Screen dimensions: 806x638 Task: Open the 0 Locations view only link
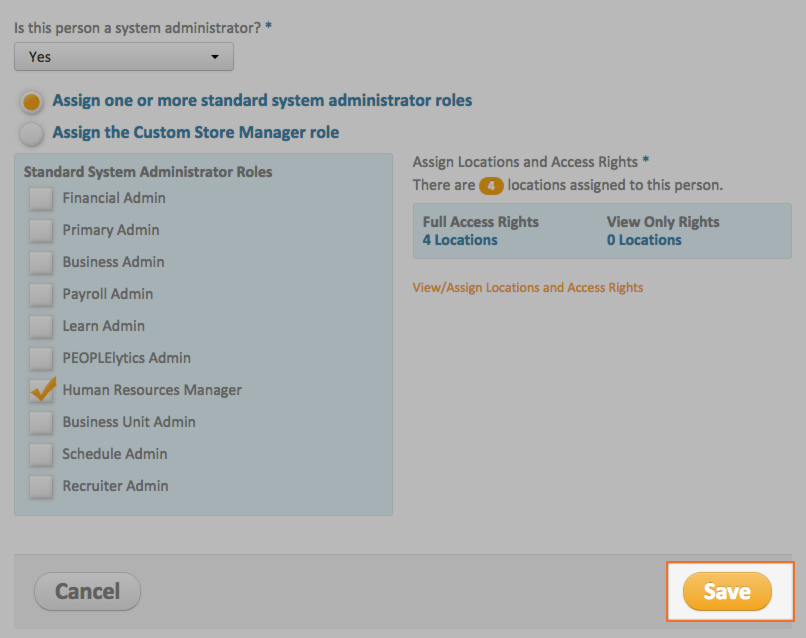pos(644,240)
